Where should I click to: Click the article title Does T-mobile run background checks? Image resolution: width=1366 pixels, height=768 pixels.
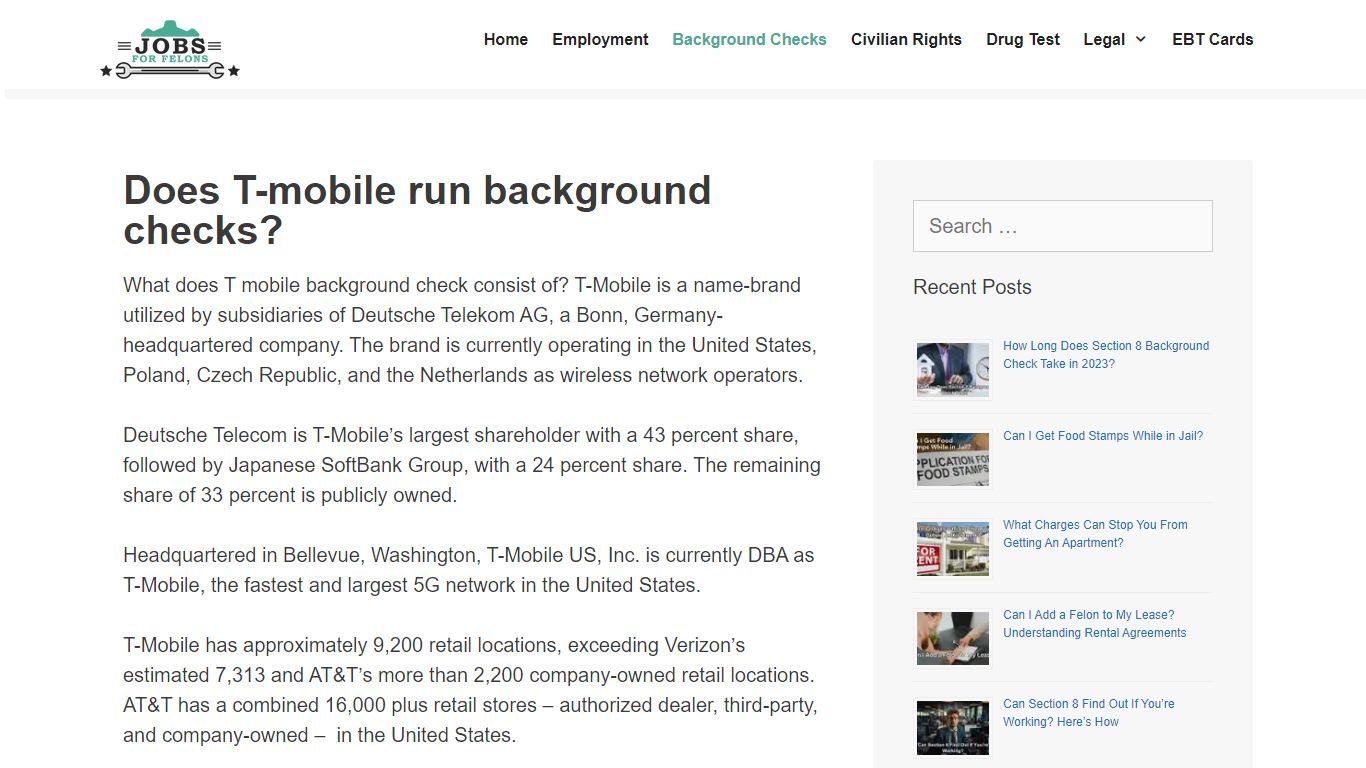(417, 210)
